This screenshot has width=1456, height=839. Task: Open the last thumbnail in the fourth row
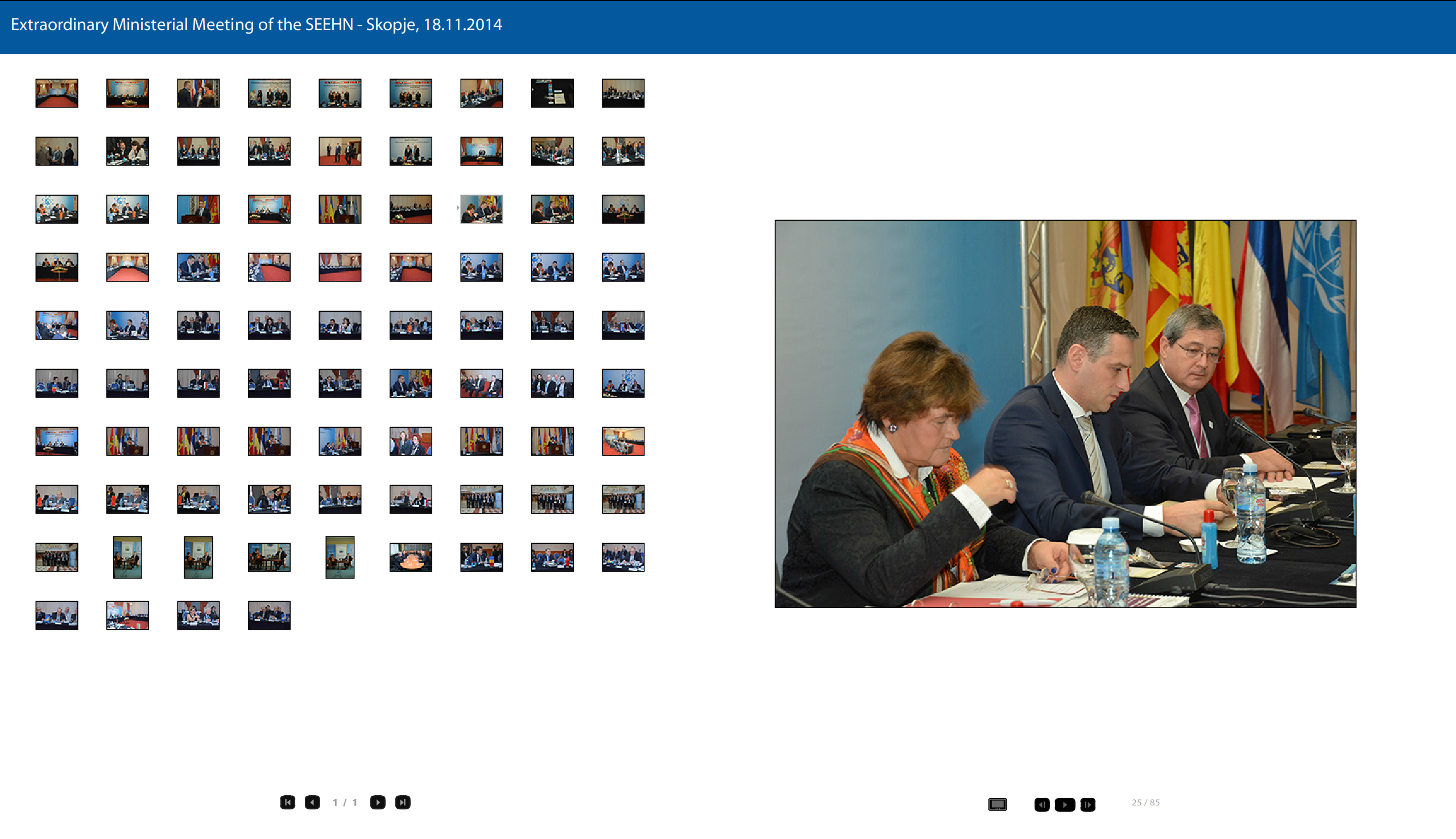pos(623,267)
